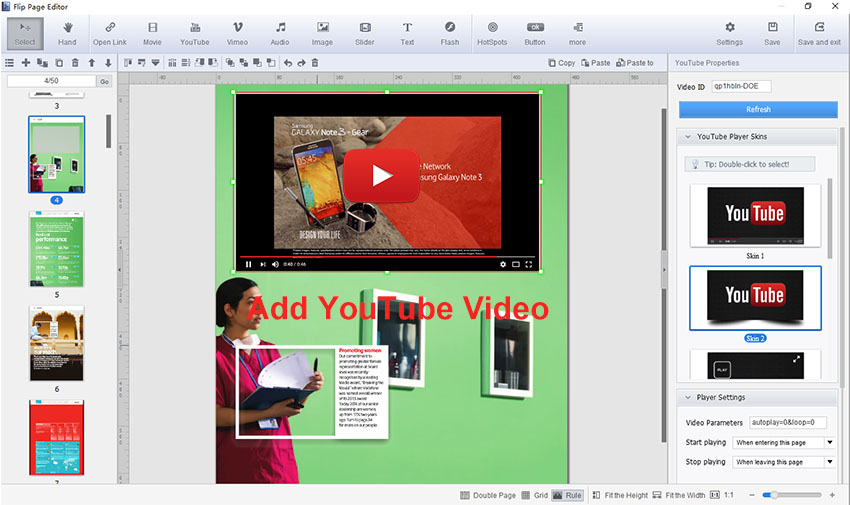Open Paste to option

click(635, 63)
